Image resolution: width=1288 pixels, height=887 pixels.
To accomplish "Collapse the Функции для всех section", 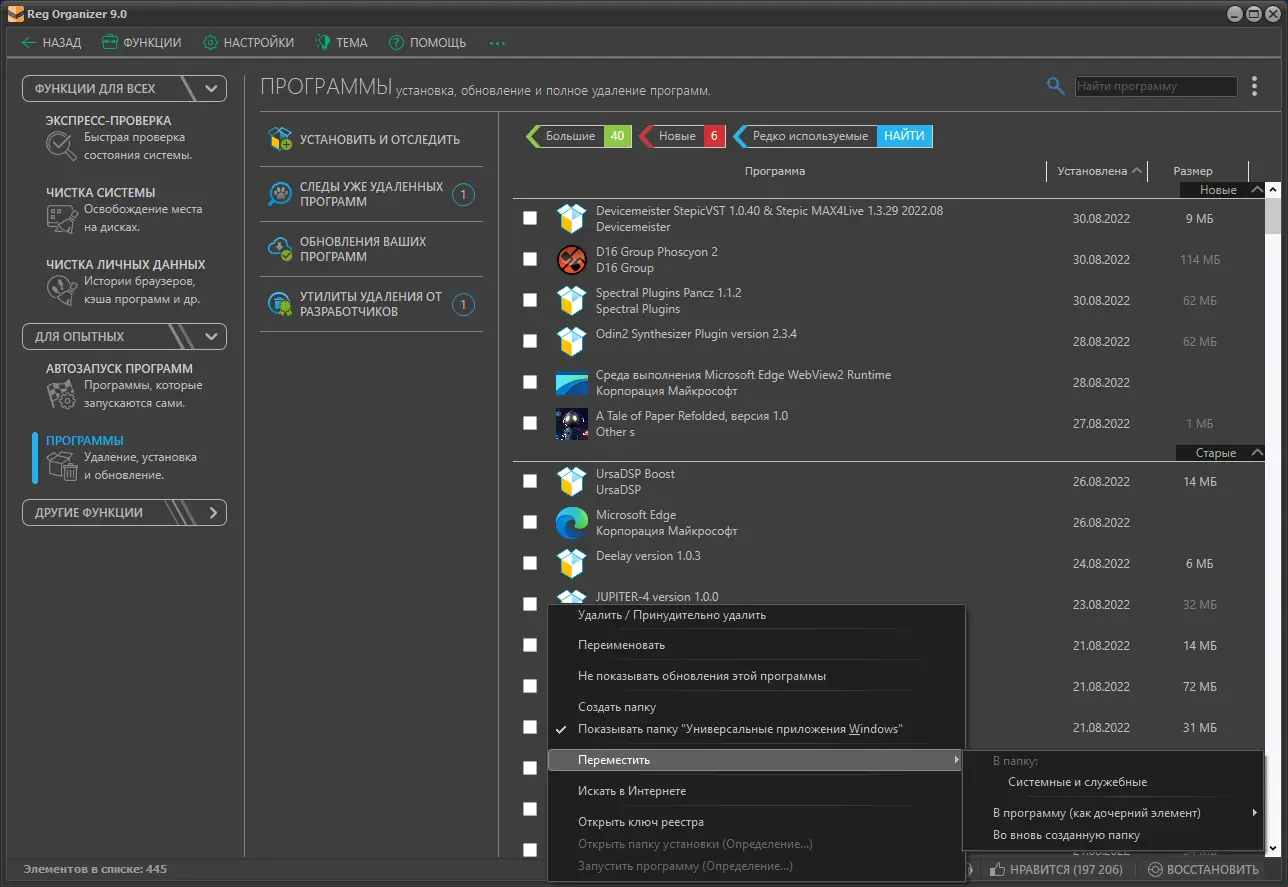I will point(211,88).
